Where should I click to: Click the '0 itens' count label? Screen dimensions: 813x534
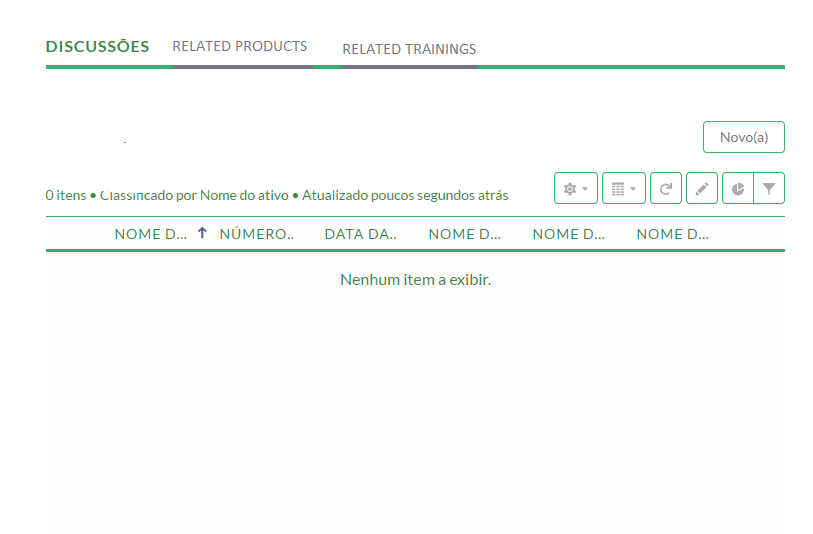(66, 196)
